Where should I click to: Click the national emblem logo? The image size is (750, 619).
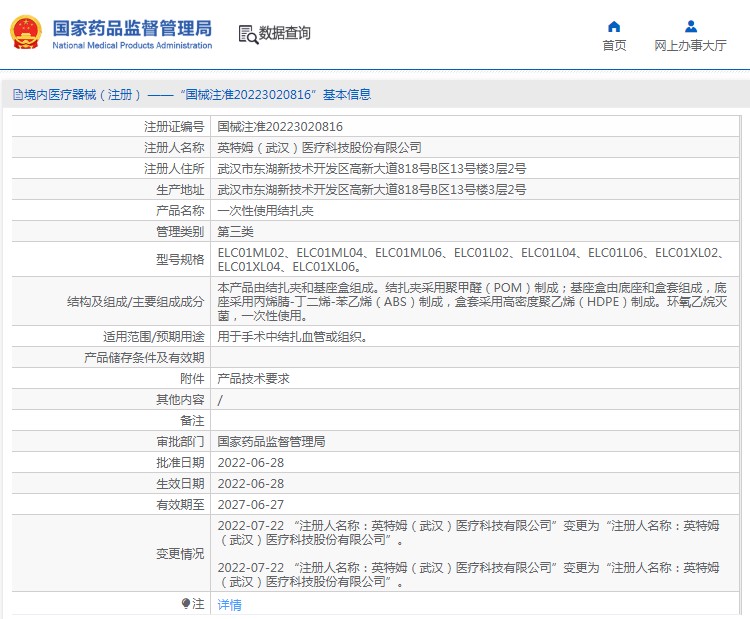click(x=27, y=32)
